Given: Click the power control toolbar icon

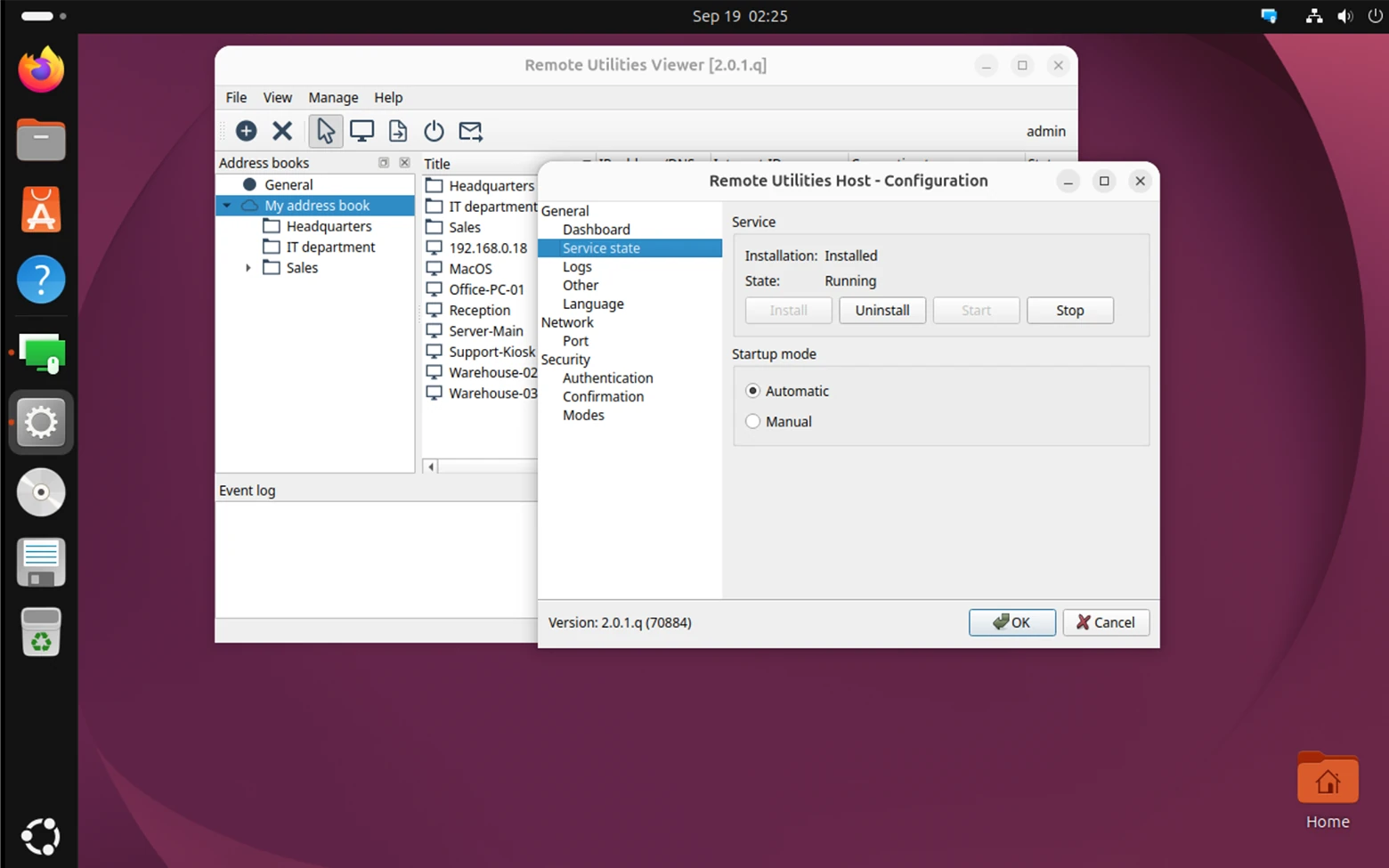Looking at the screenshot, I should 434,131.
